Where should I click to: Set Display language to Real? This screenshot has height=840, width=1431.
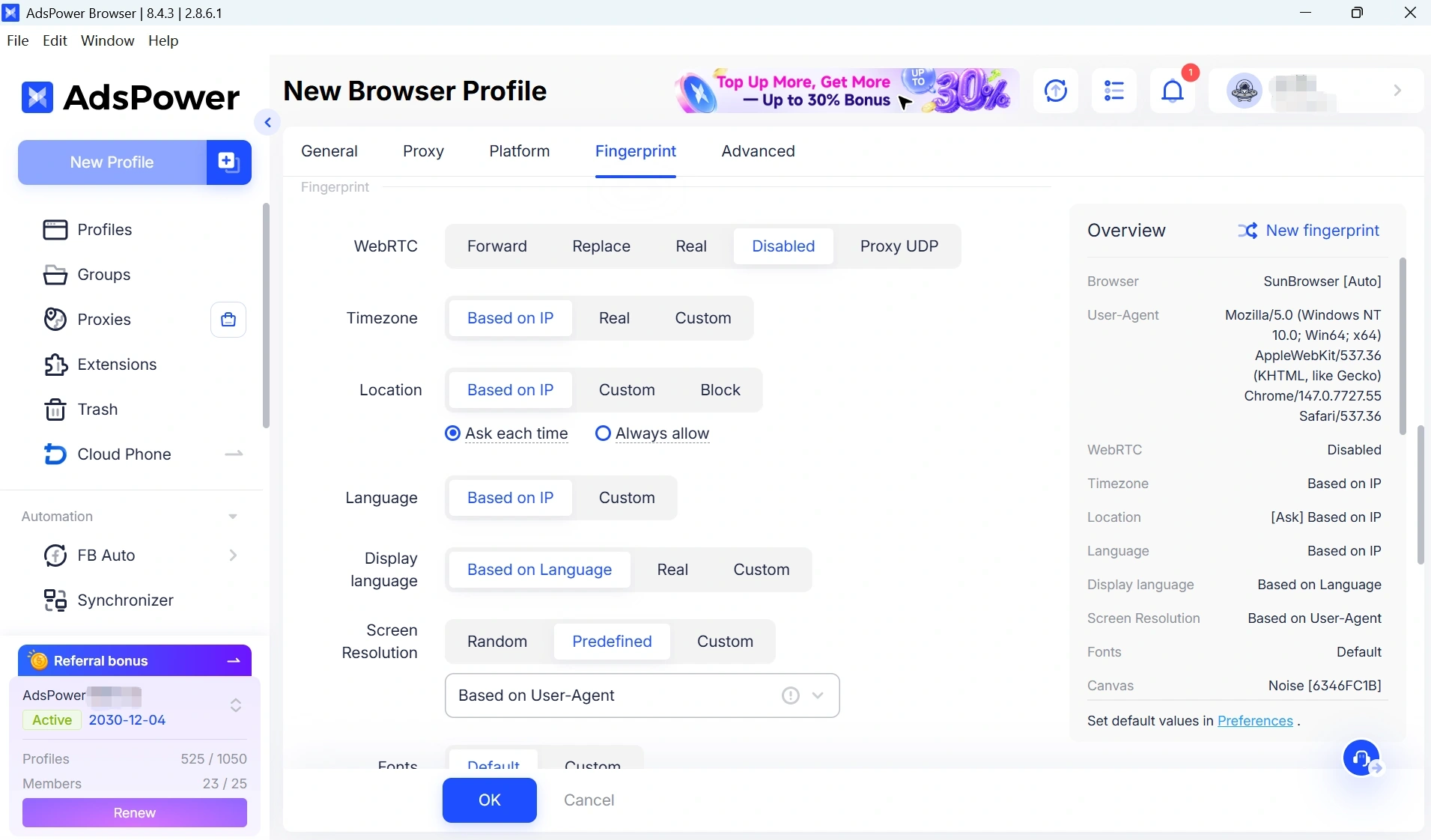pyautogui.click(x=672, y=570)
